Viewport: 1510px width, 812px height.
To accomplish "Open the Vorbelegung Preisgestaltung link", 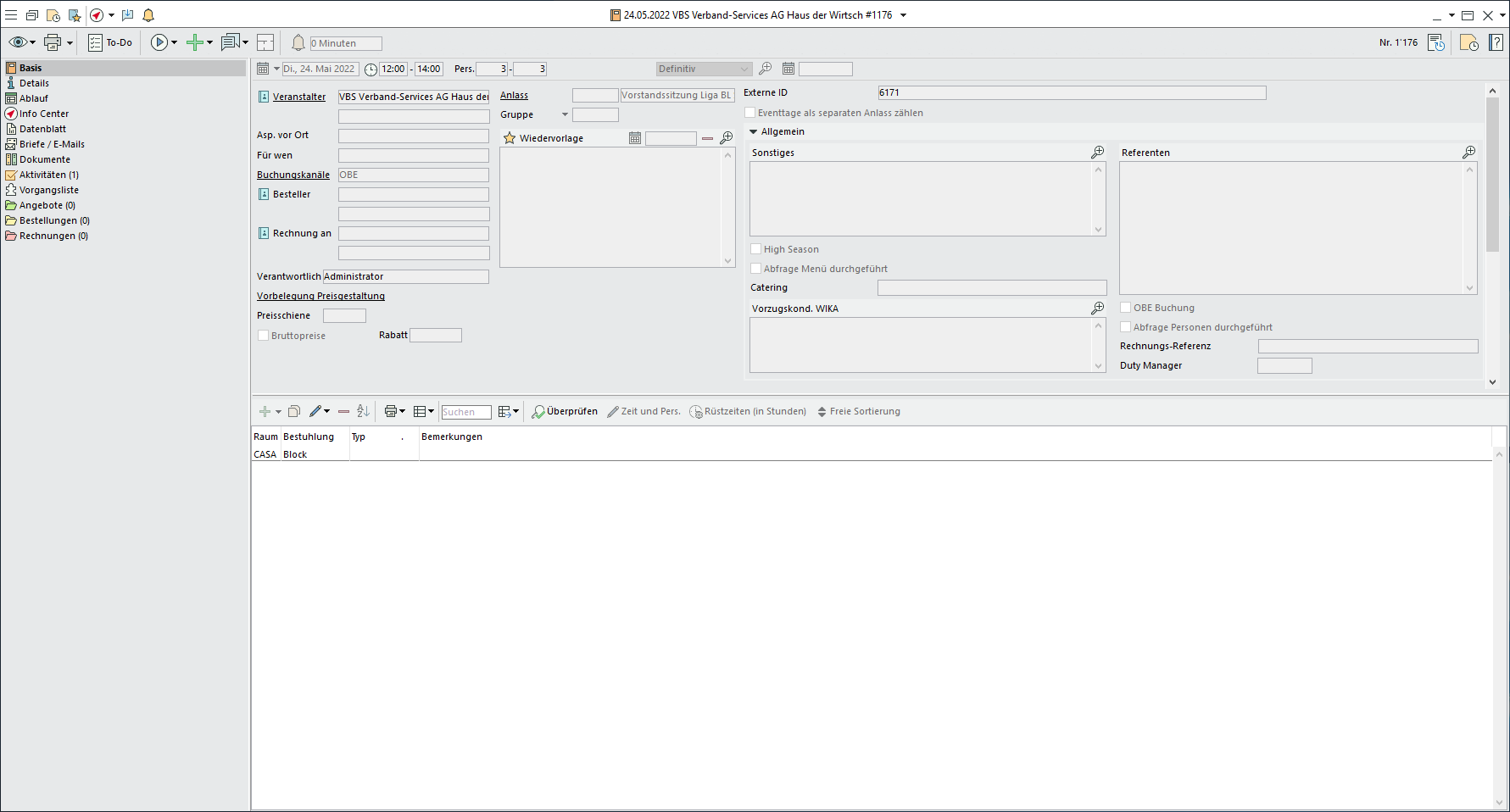I will pyautogui.click(x=320, y=296).
